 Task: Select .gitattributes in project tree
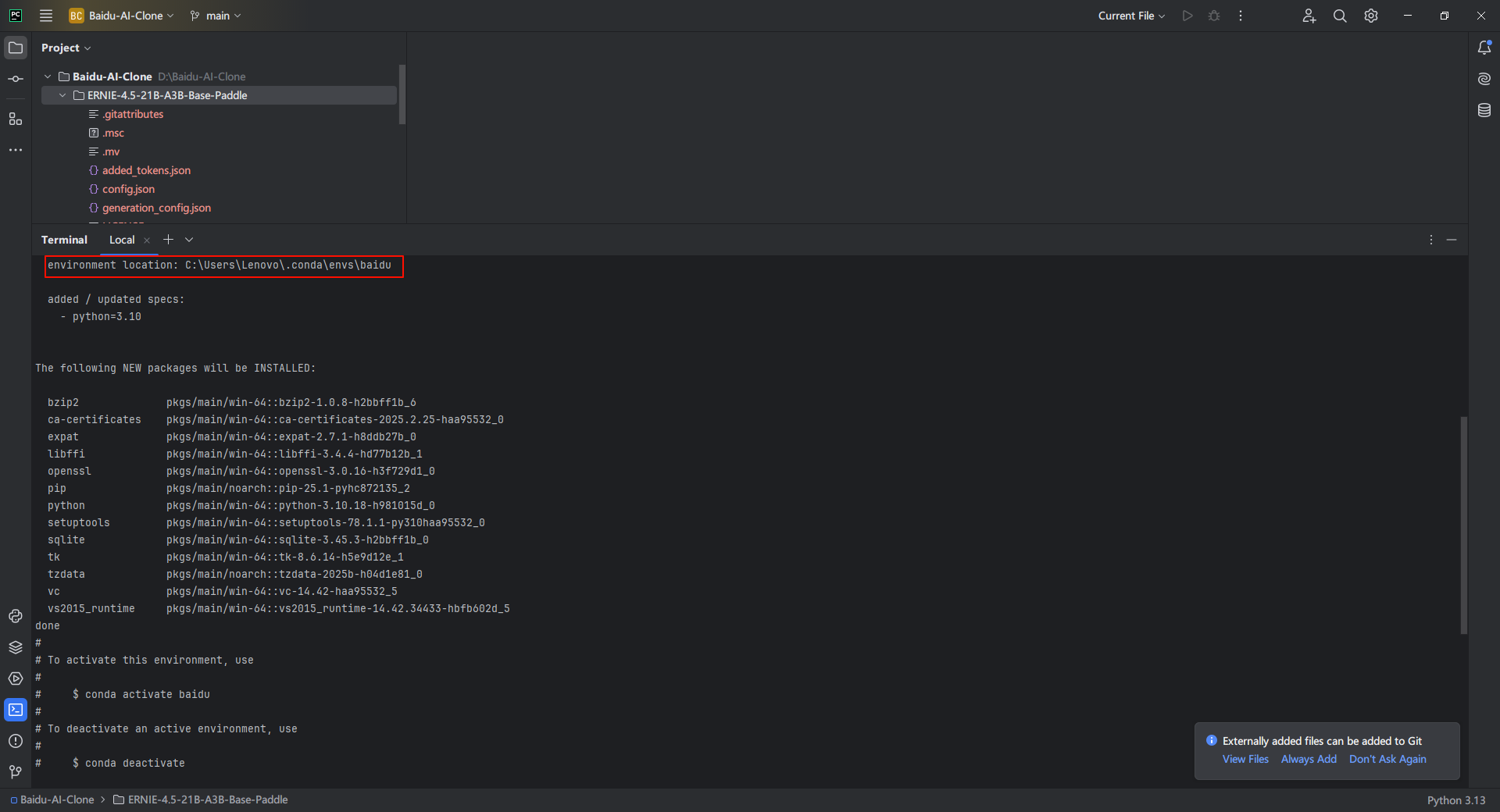point(133,114)
